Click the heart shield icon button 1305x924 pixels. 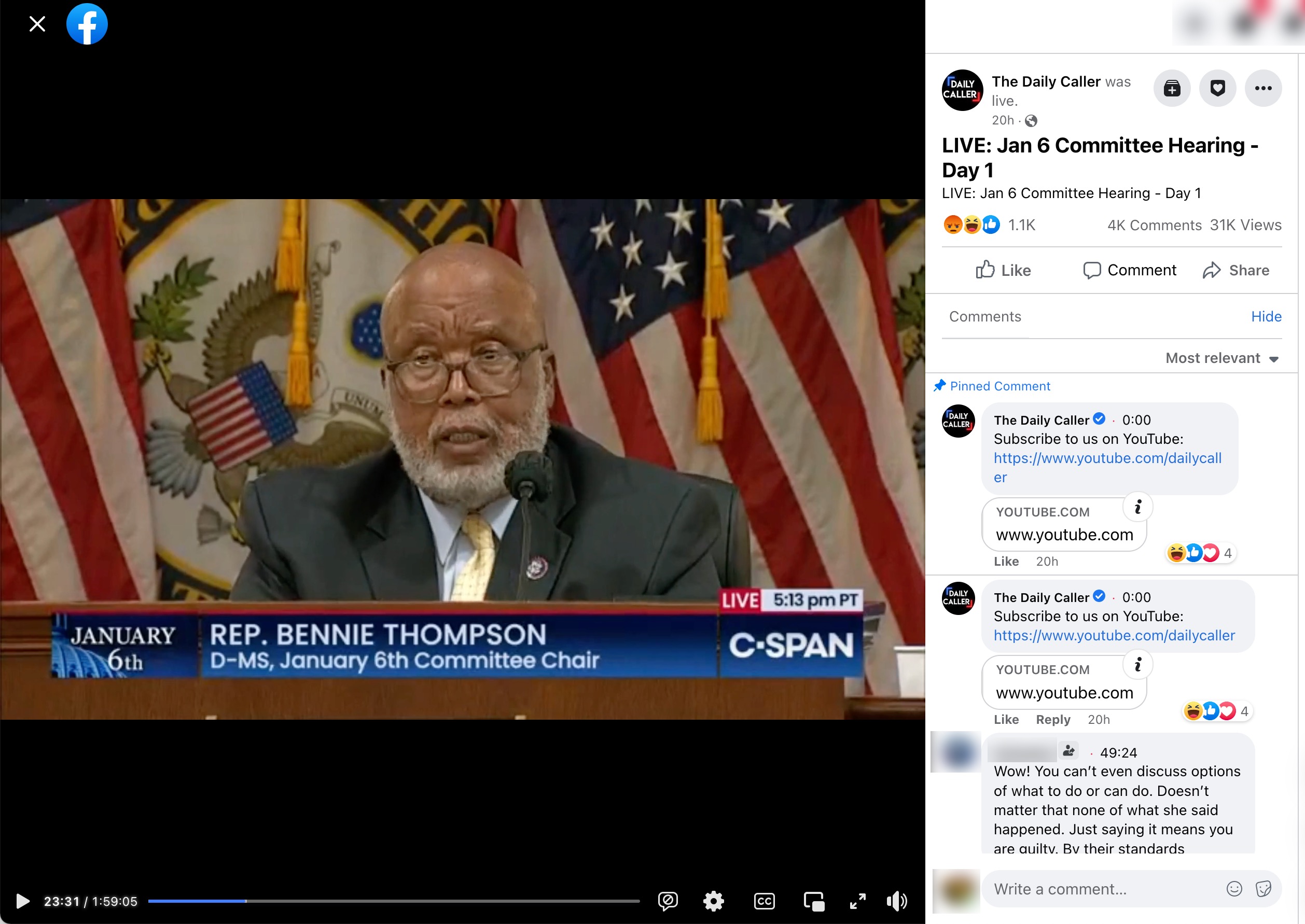point(1217,88)
